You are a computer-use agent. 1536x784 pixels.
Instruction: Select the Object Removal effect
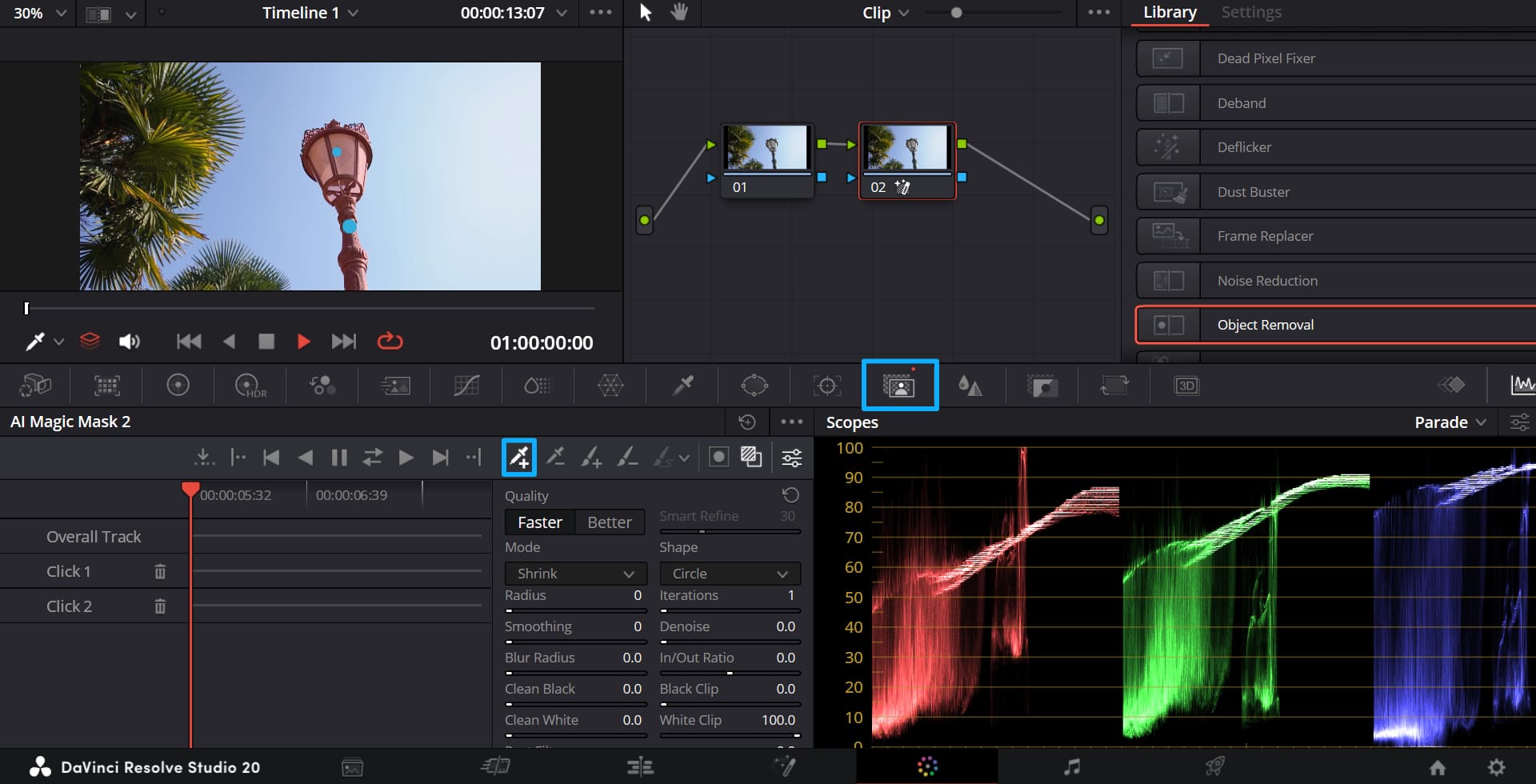click(1334, 324)
